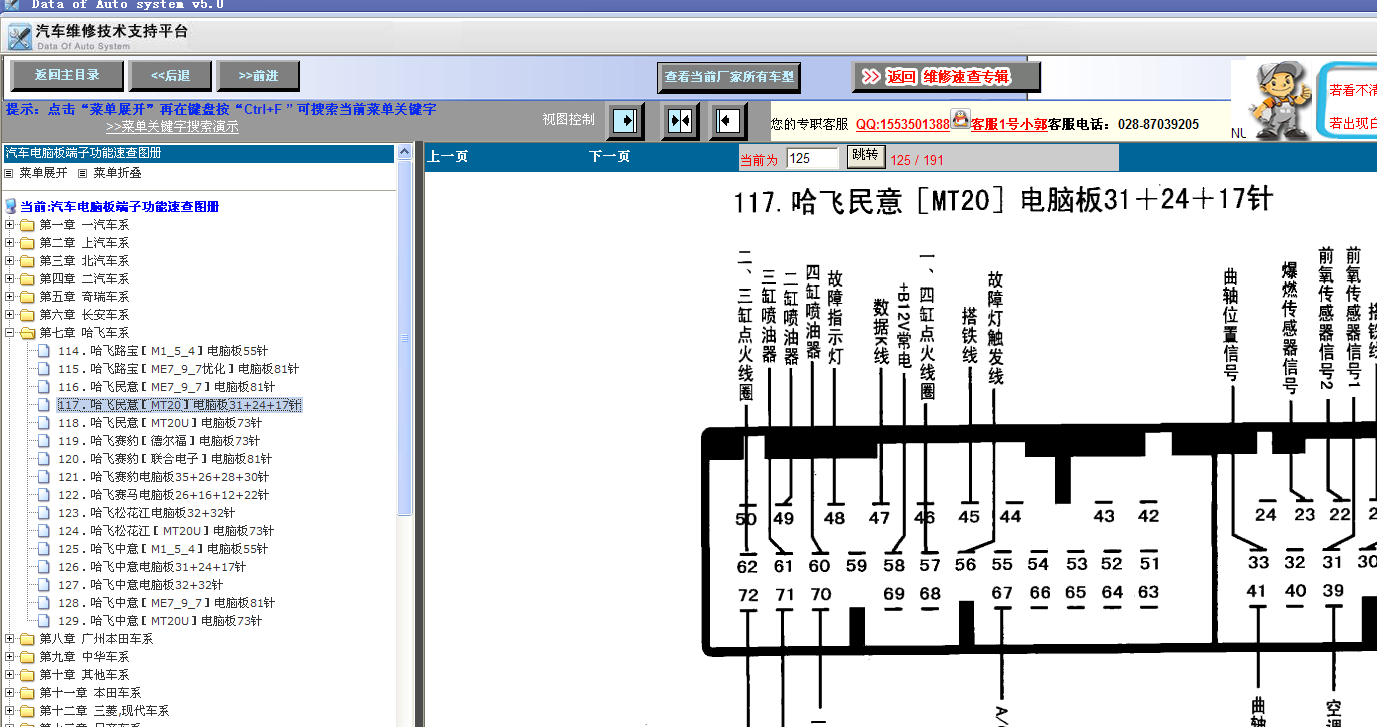Click the document icon for item 116 哈飞民意
Image resolution: width=1377 pixels, height=727 pixels.
pos(44,387)
